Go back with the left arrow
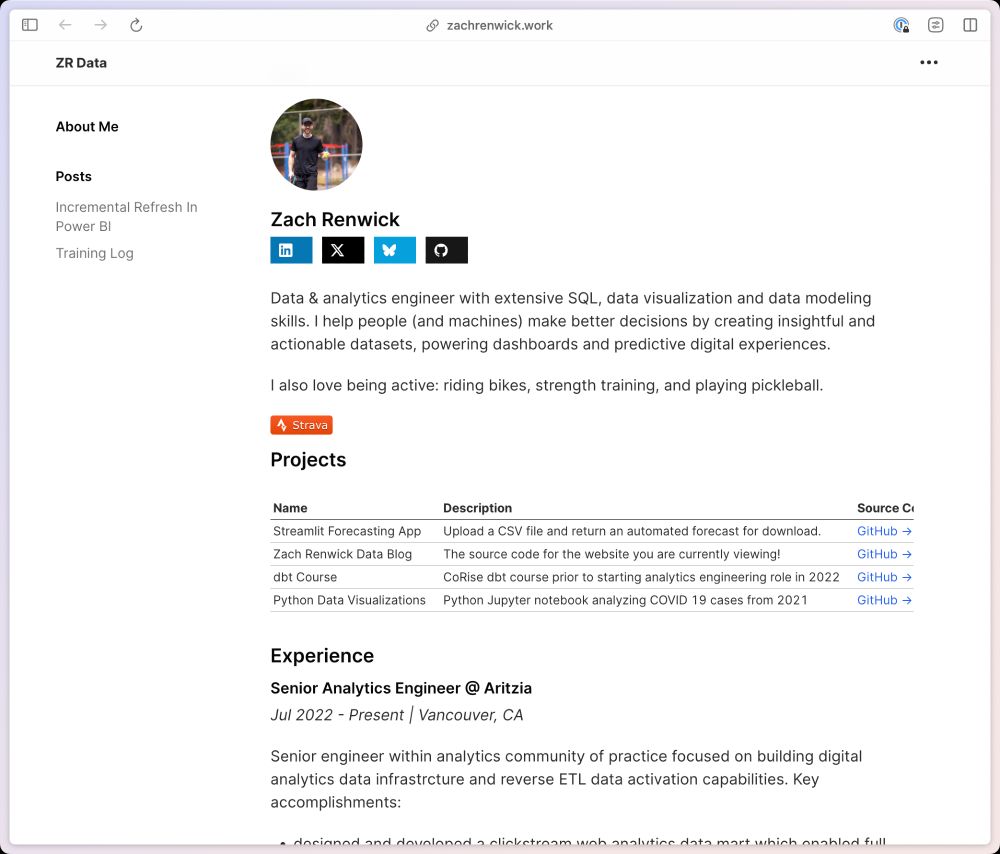Viewport: 1000px width, 854px height. [x=65, y=25]
